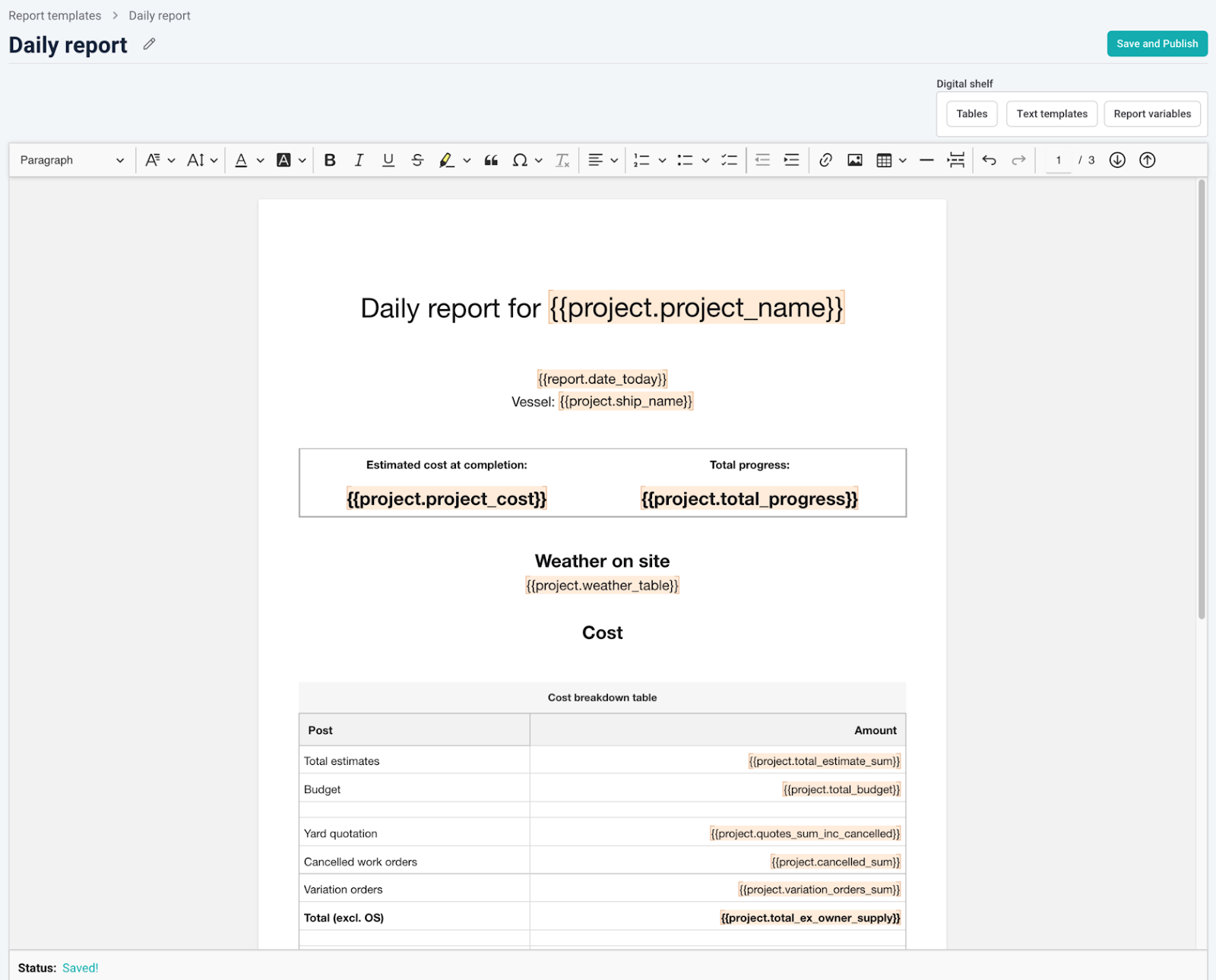Viewport: 1216px width, 980px height.
Task: Toggle strikethrough formatting
Action: (x=417, y=160)
